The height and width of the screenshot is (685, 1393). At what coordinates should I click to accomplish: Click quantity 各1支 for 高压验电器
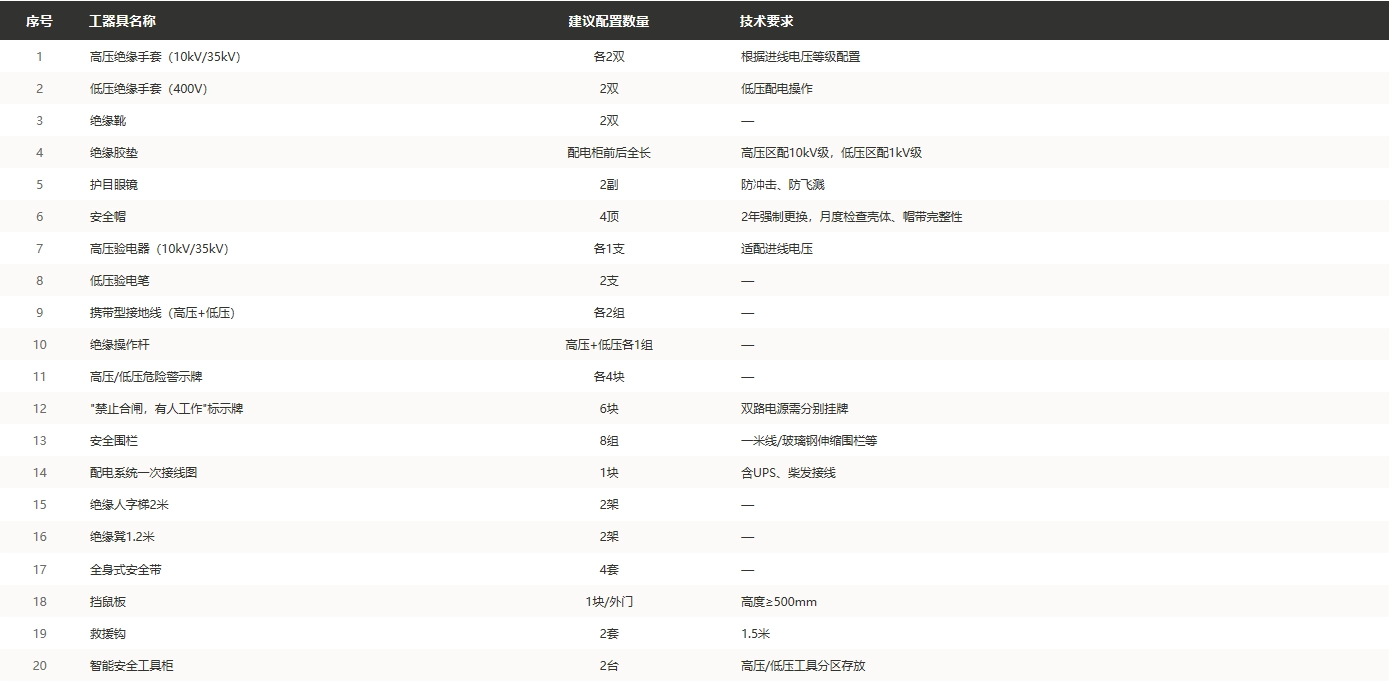[609, 249]
